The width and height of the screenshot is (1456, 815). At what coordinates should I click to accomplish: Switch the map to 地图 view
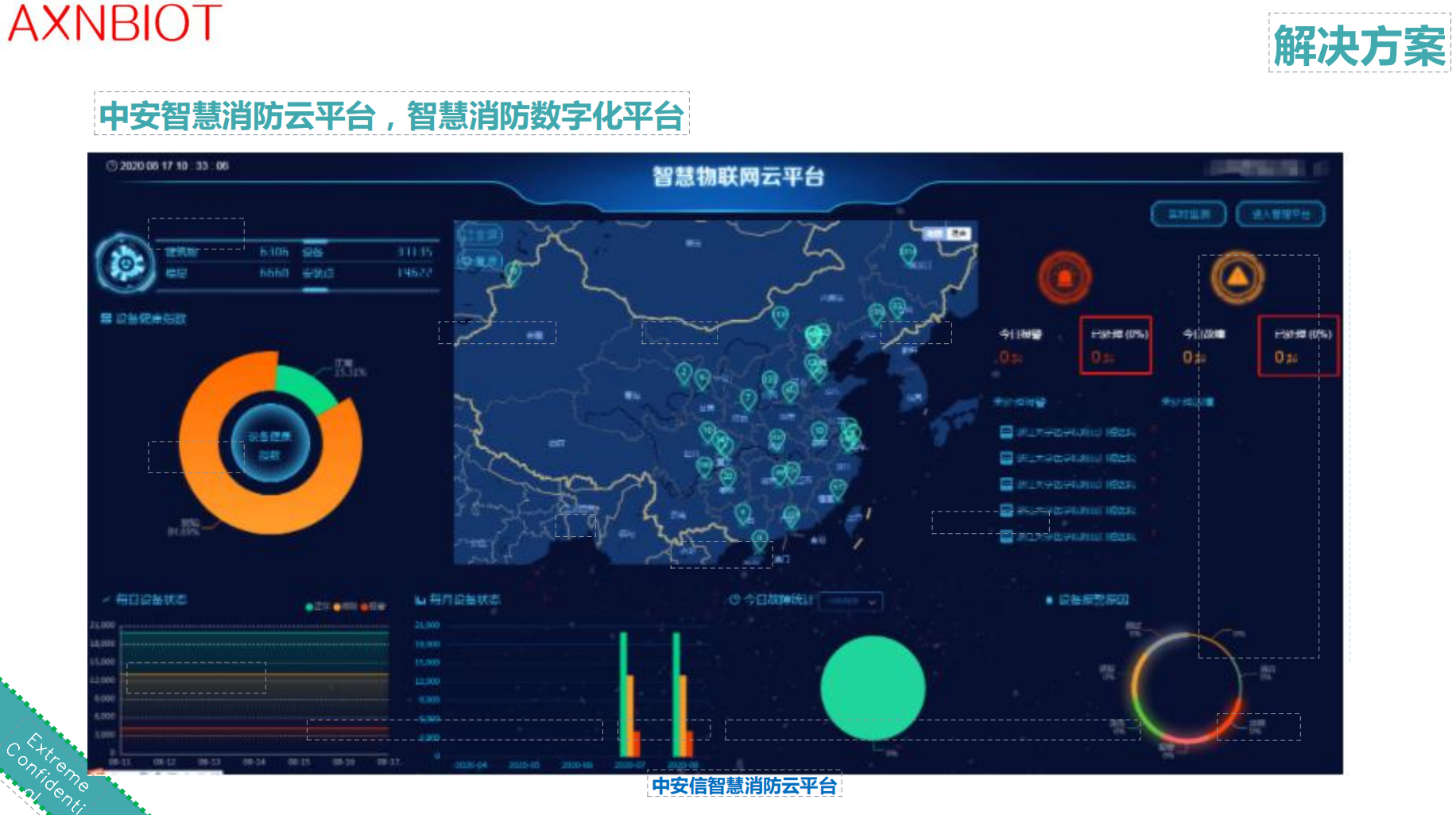coord(935,233)
